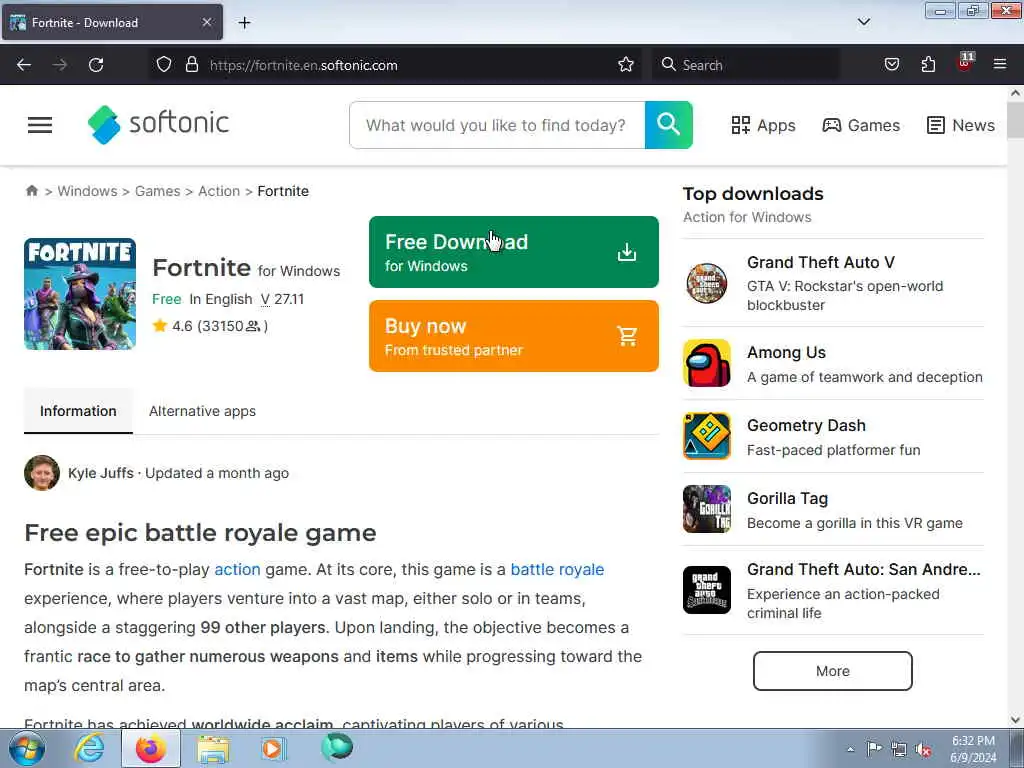
Task: Focus the Firefox Search box
Action: click(x=746, y=65)
